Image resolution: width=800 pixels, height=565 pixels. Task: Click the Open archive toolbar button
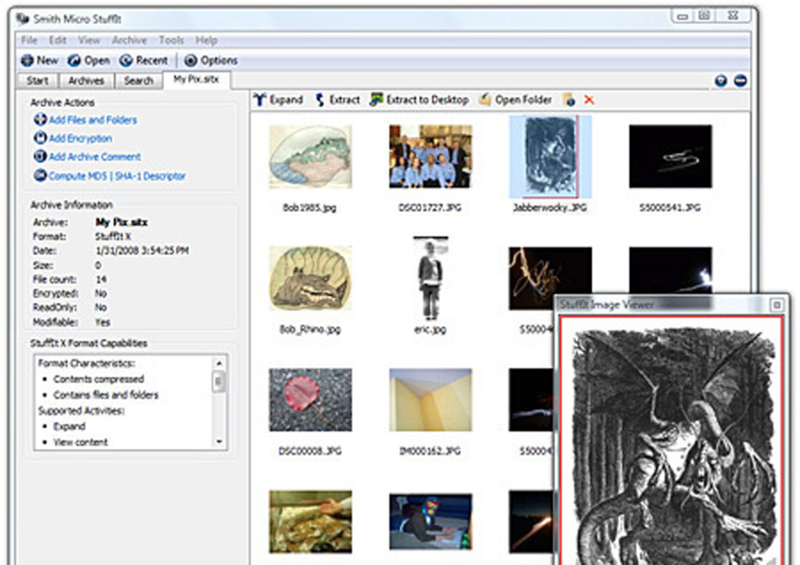(x=89, y=60)
